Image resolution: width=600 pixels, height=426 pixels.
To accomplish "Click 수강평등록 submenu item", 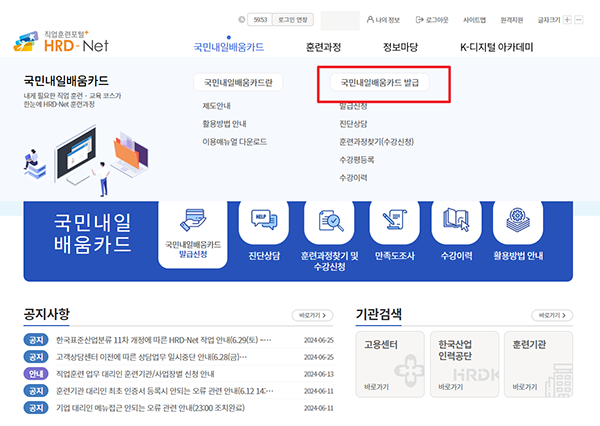I will (x=357, y=160).
